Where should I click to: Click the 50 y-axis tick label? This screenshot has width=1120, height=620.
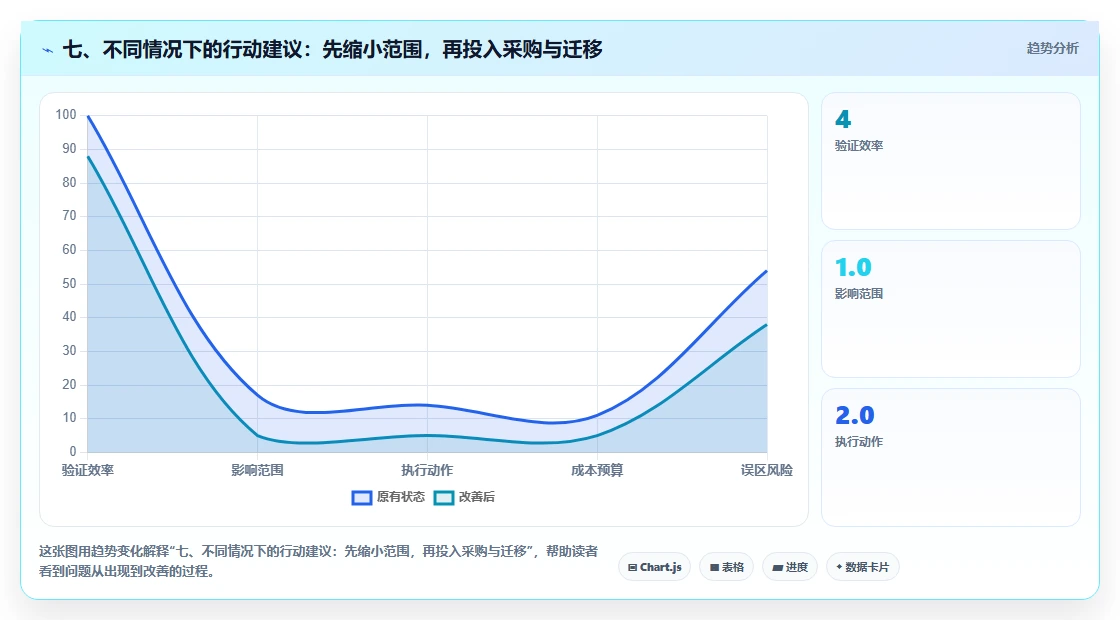pos(69,284)
